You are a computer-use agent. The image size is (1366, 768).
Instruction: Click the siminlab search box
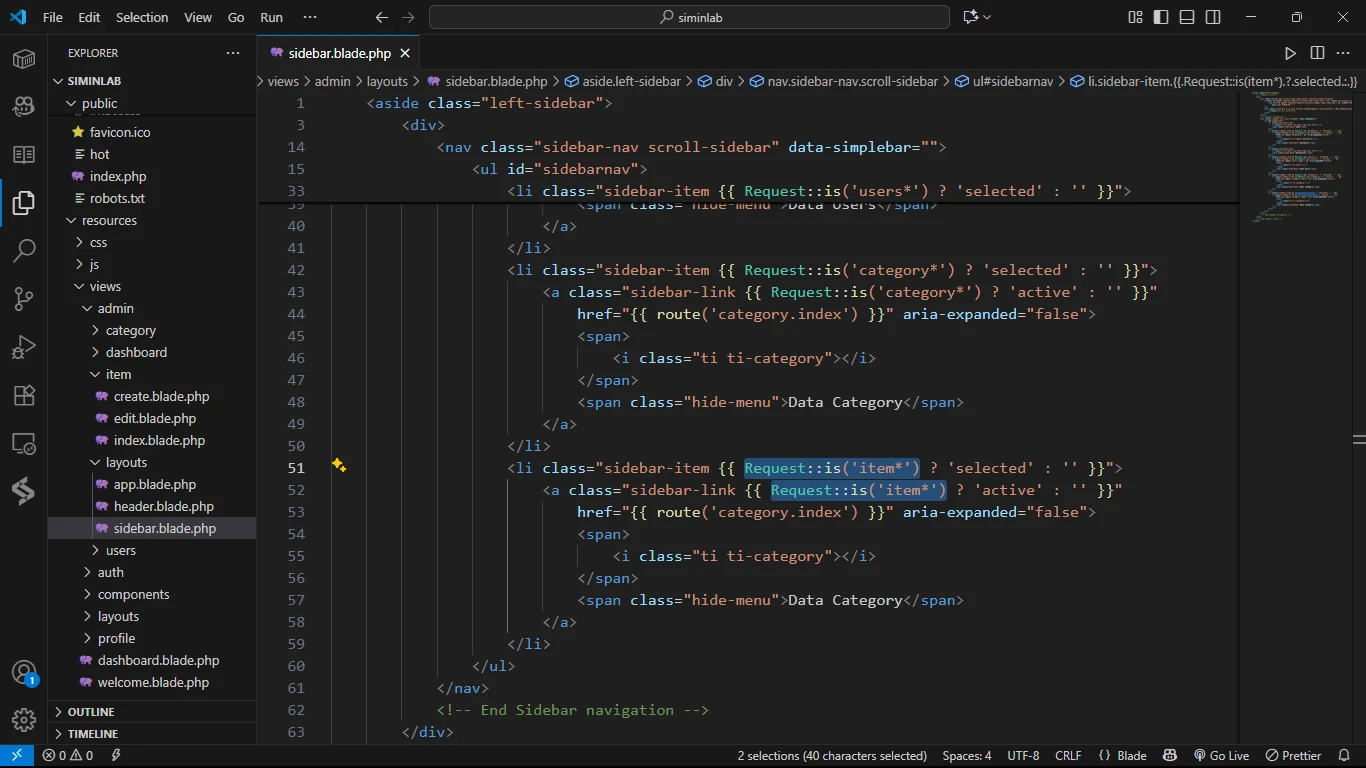pyautogui.click(x=689, y=17)
